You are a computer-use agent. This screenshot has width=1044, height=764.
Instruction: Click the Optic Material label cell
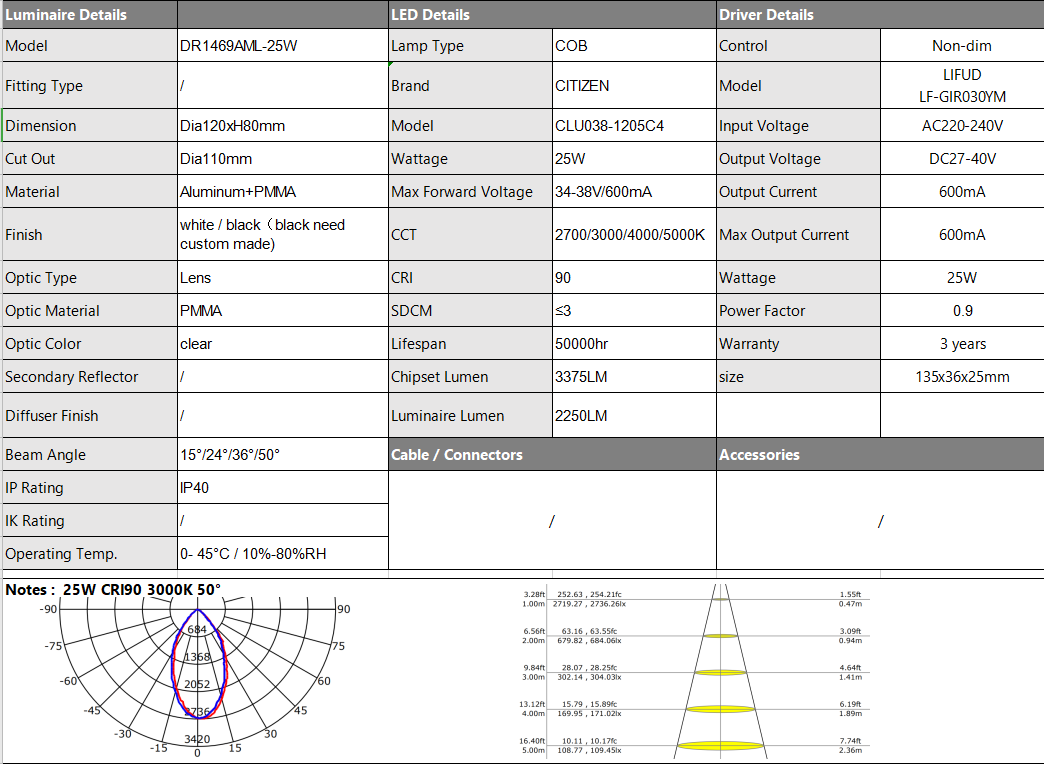tap(90, 310)
